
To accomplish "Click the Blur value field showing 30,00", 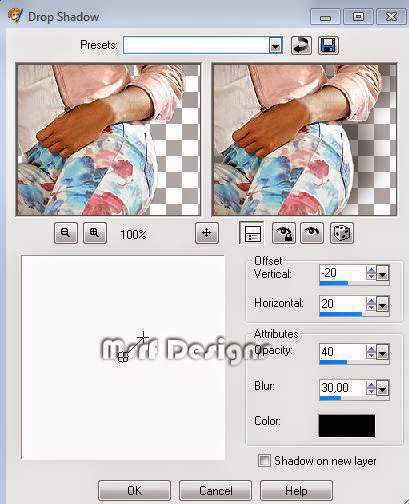I will coord(343,388).
